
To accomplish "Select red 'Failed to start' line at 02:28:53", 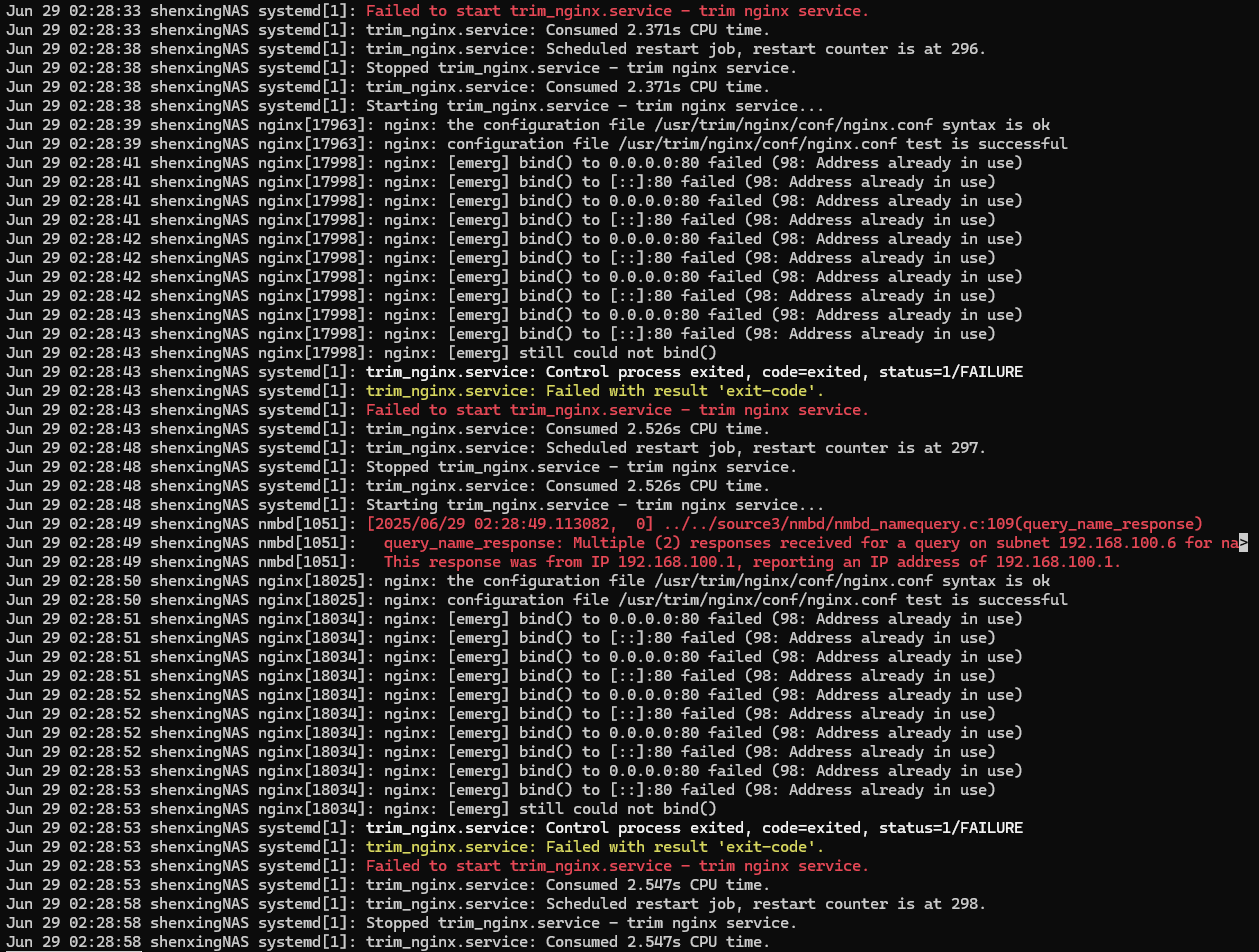I will pyautogui.click(x=438, y=866).
